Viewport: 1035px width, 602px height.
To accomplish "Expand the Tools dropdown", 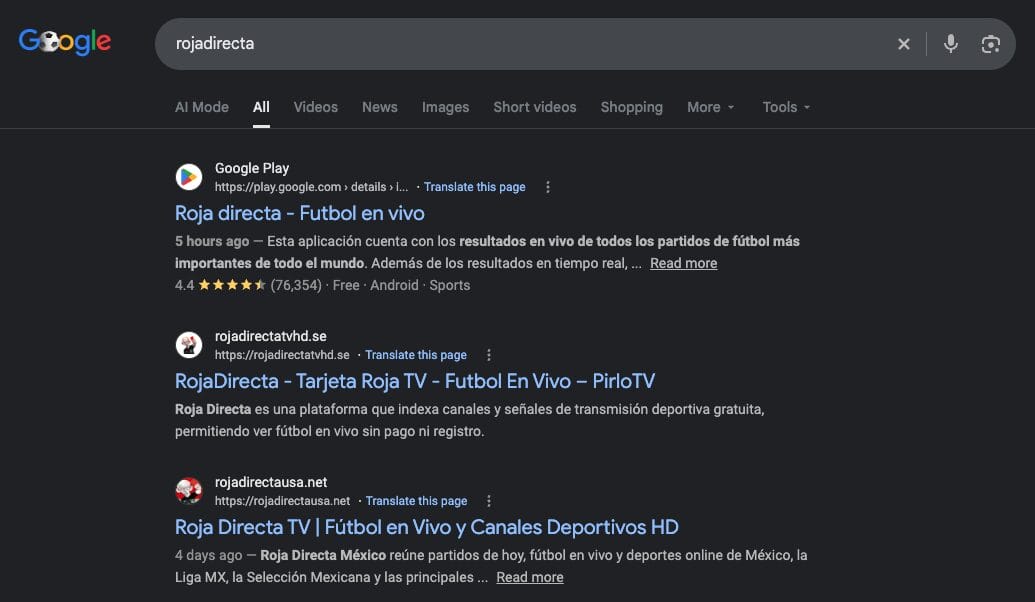I will point(786,107).
